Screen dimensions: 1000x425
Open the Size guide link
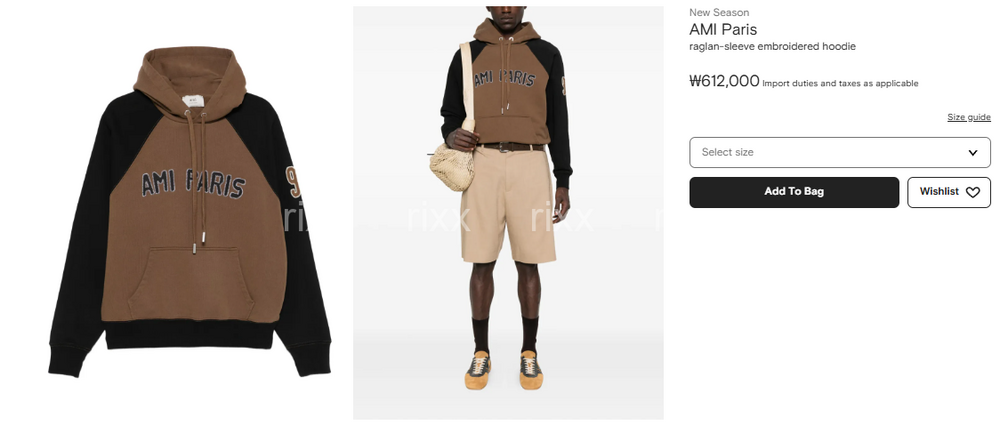(x=969, y=117)
